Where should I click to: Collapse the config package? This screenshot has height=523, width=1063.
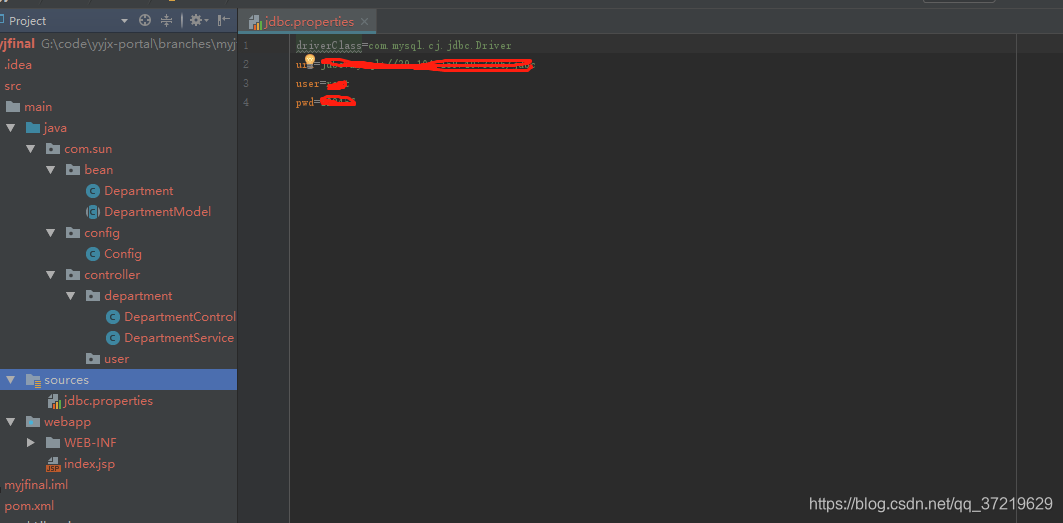[x=51, y=233]
